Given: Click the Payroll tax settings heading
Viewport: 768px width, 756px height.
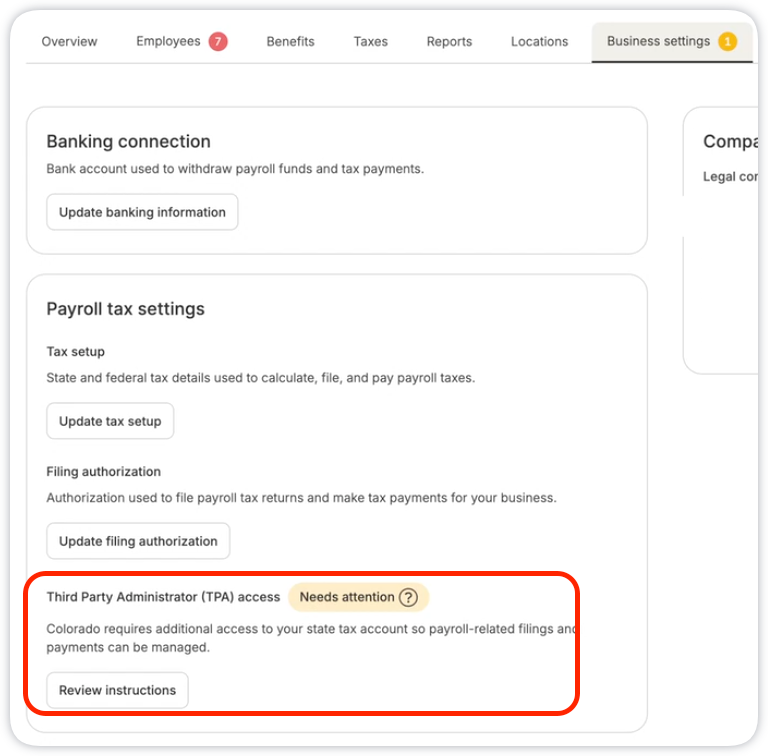Looking at the screenshot, I should [125, 309].
